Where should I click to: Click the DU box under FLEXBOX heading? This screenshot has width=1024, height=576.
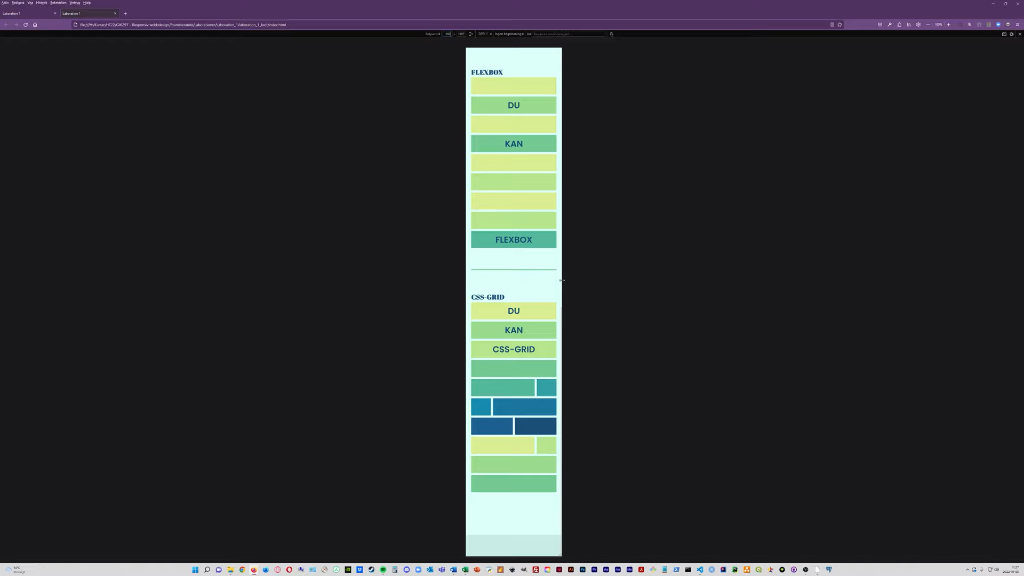[x=514, y=105]
